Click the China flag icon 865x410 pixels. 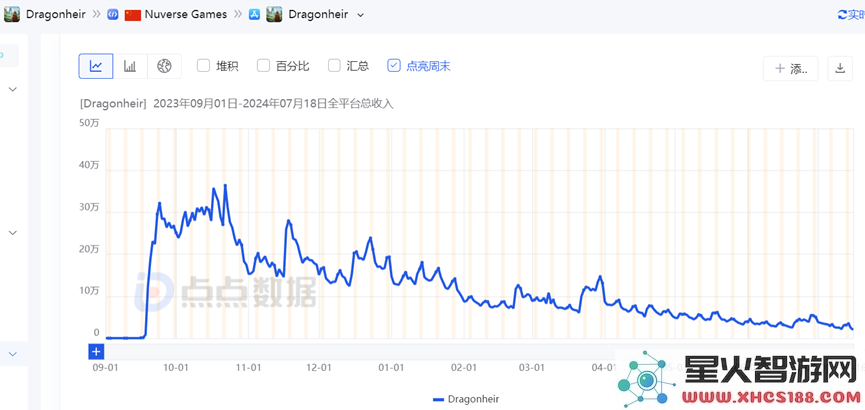pos(133,15)
